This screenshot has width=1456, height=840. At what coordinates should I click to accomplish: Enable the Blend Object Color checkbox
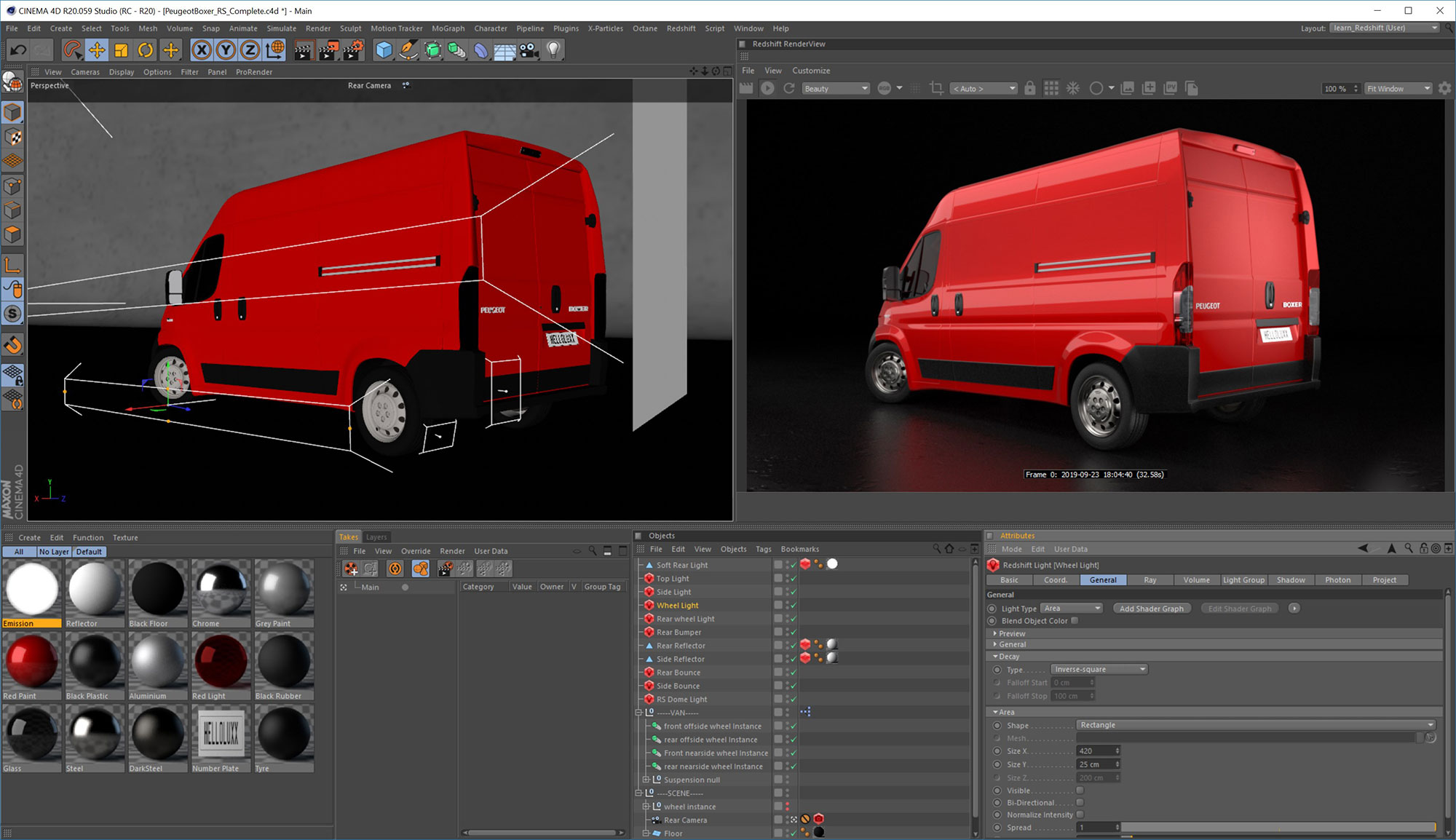[1075, 621]
